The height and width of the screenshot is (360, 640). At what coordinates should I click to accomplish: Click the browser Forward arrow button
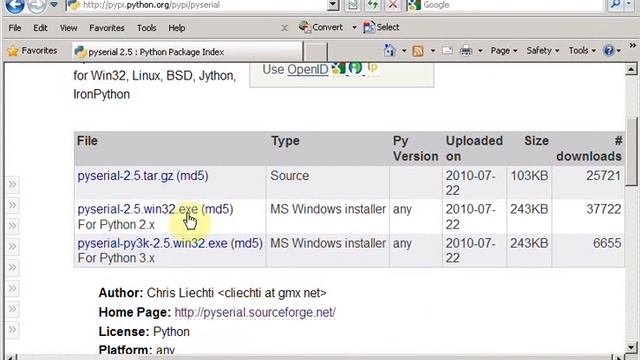[x=37, y=5]
